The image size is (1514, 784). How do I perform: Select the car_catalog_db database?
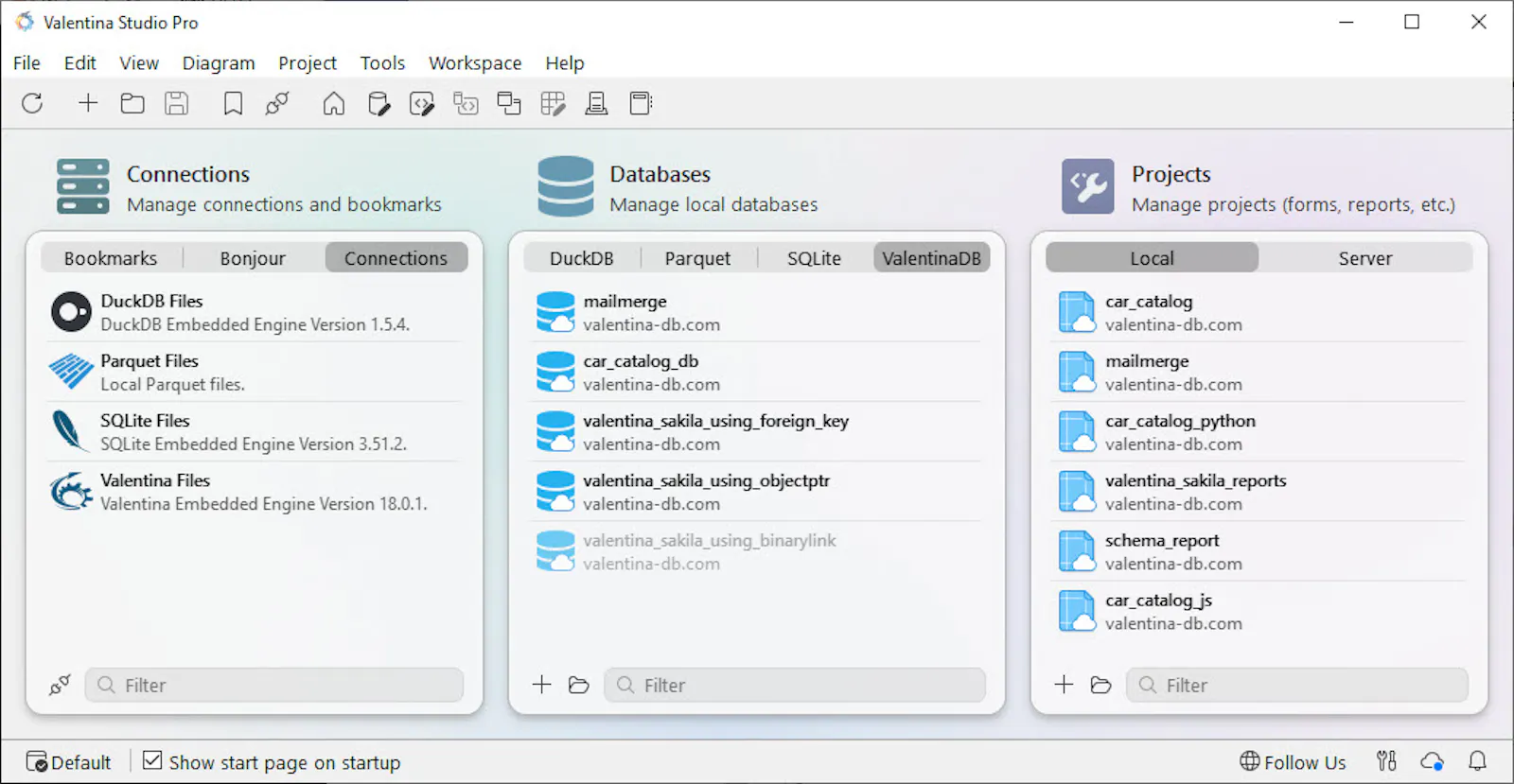tap(756, 372)
